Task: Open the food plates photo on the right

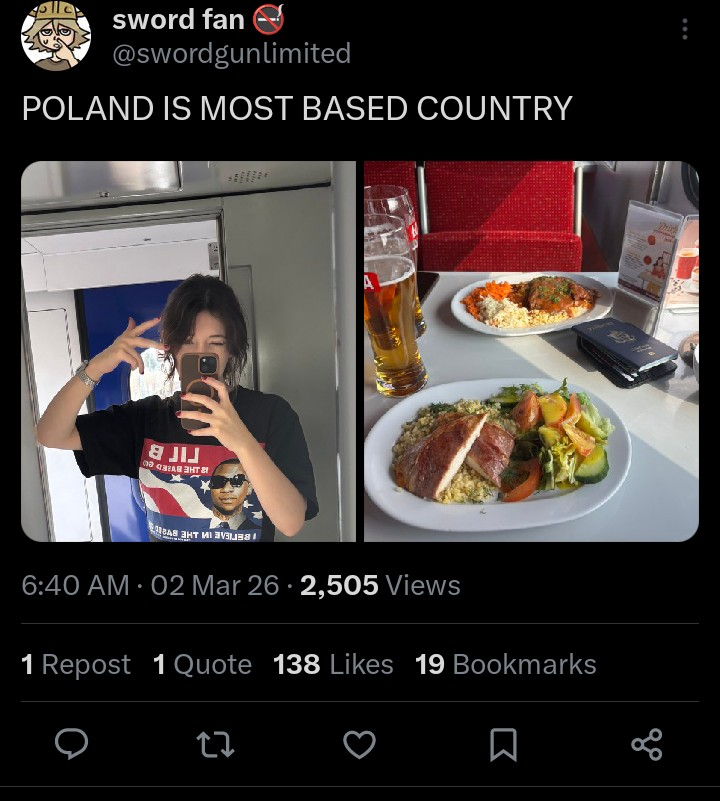Action: [x=531, y=351]
